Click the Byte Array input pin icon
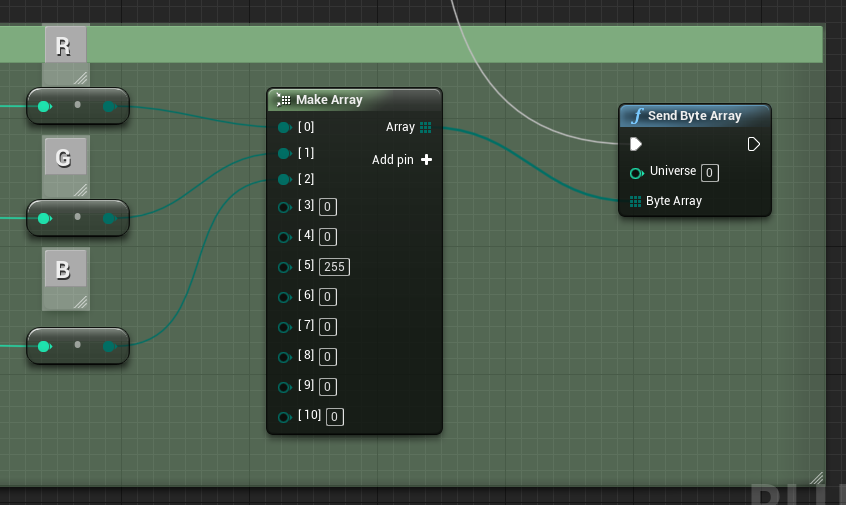 pos(635,201)
